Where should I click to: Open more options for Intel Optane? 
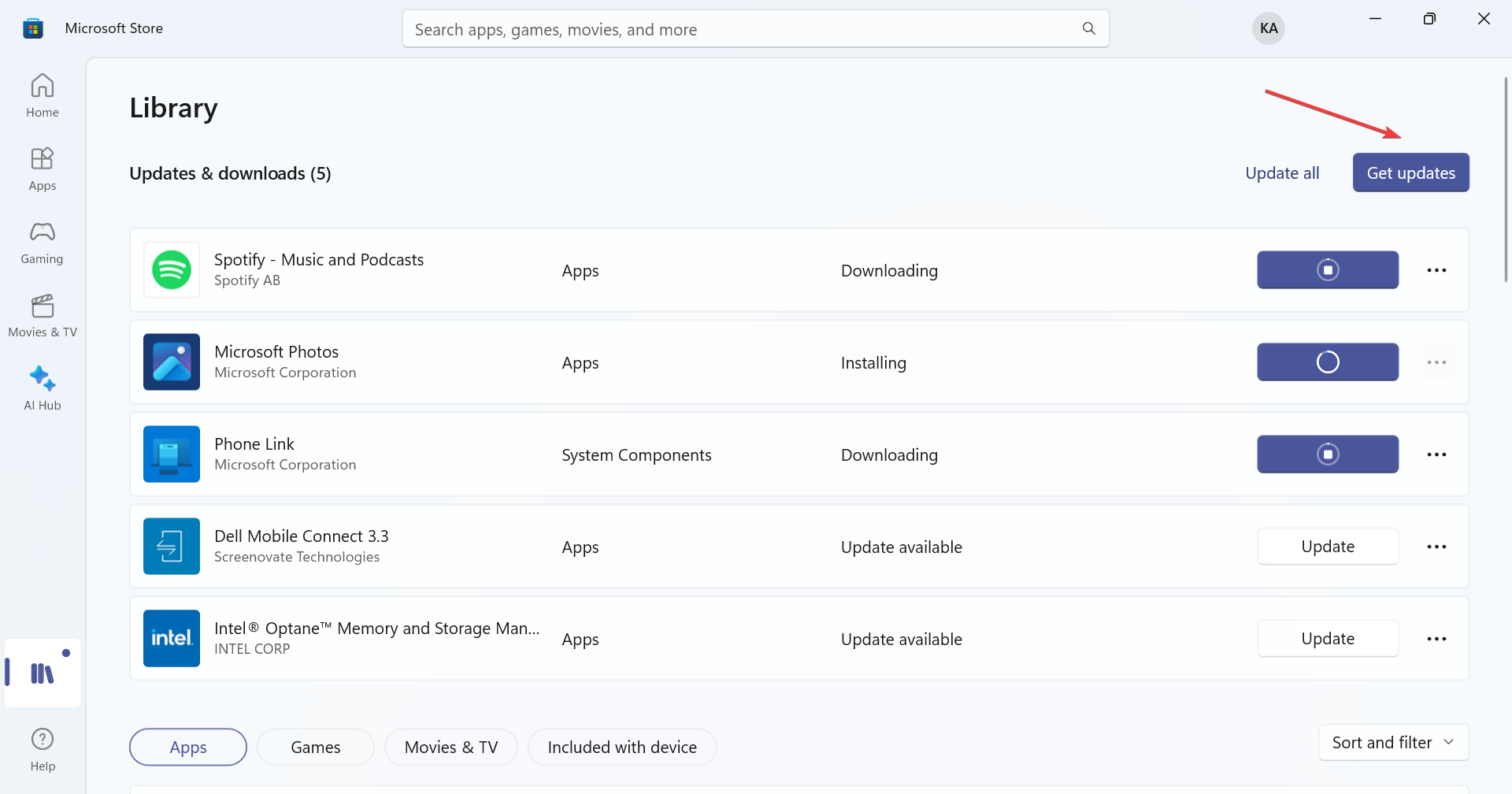tap(1436, 639)
